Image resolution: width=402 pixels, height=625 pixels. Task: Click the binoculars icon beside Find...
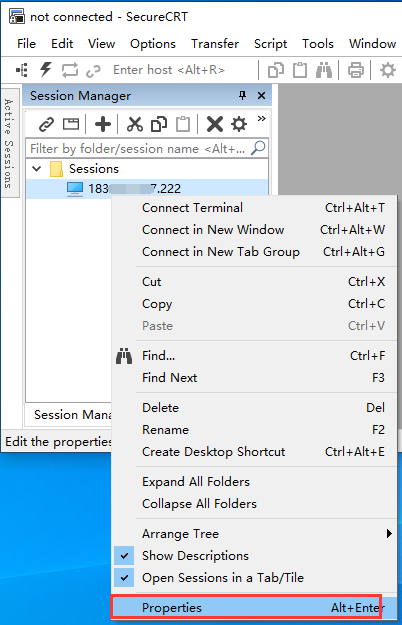click(124, 356)
